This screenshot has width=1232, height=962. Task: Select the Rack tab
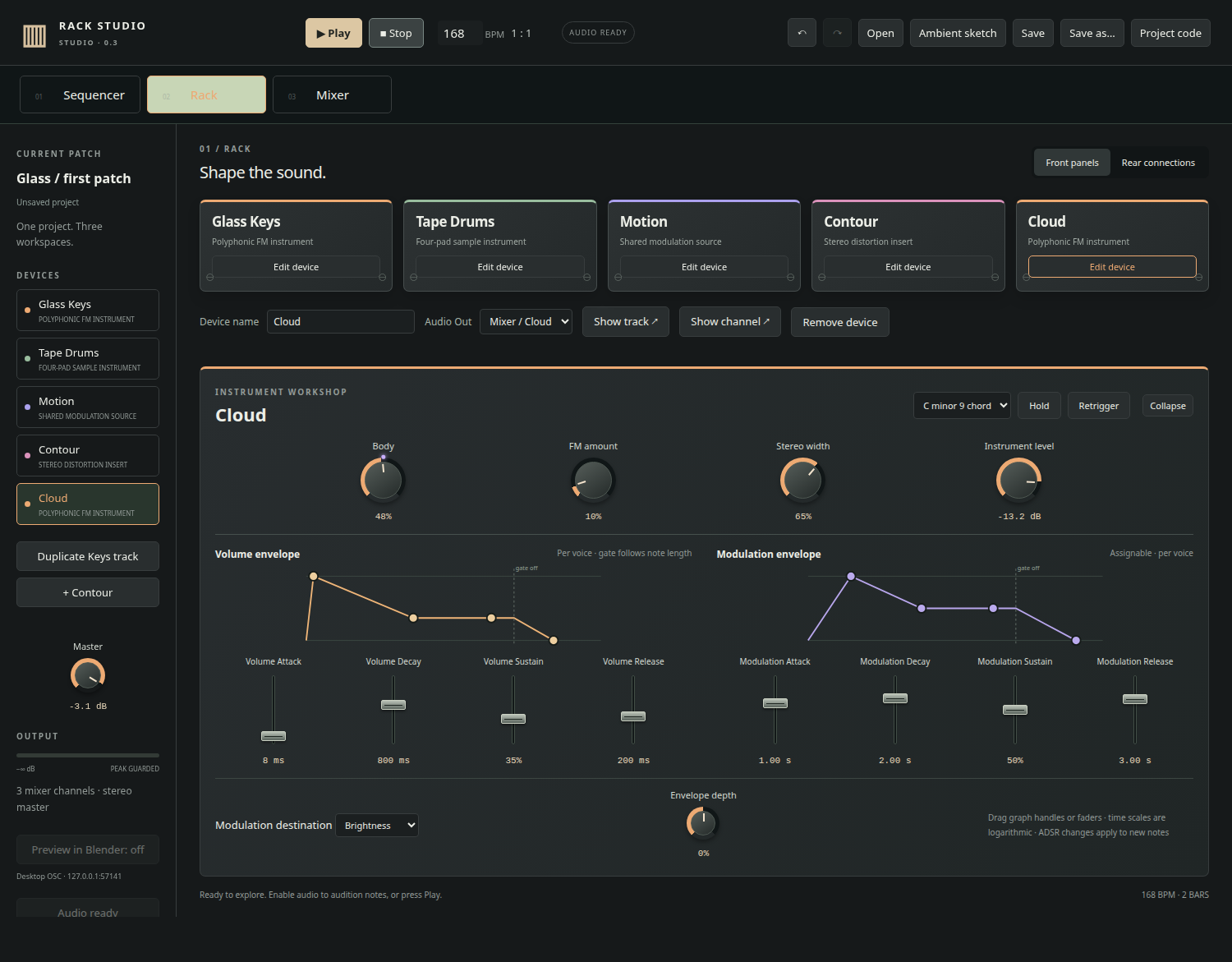coord(206,94)
